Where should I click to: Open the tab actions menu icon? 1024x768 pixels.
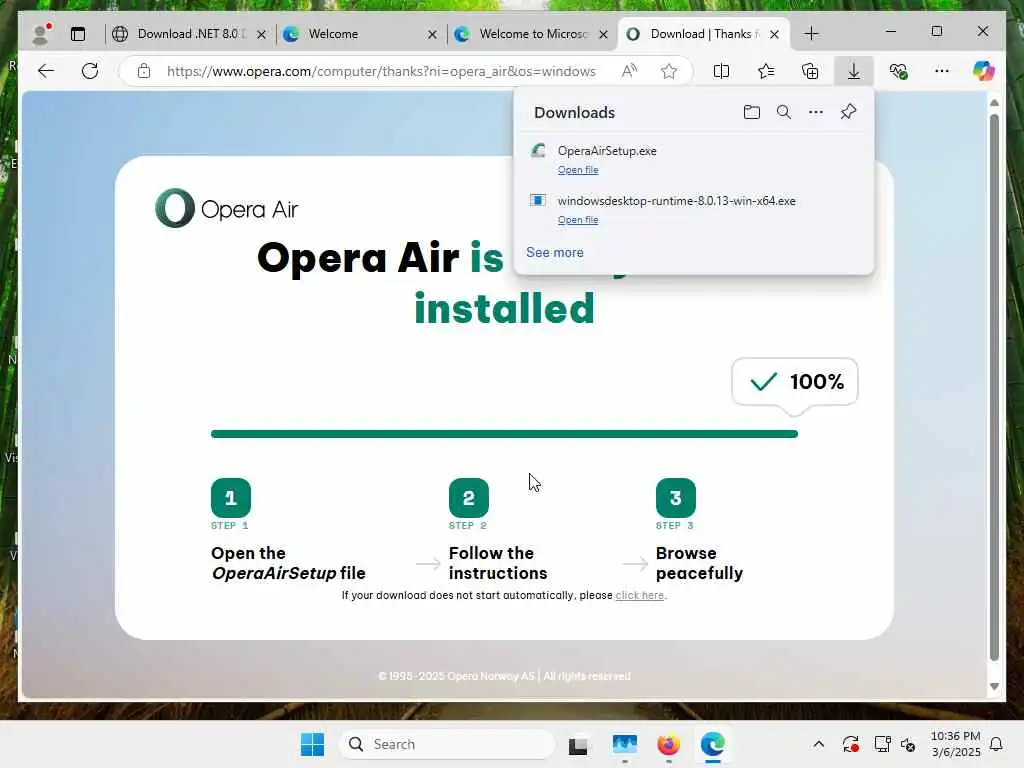click(x=78, y=34)
